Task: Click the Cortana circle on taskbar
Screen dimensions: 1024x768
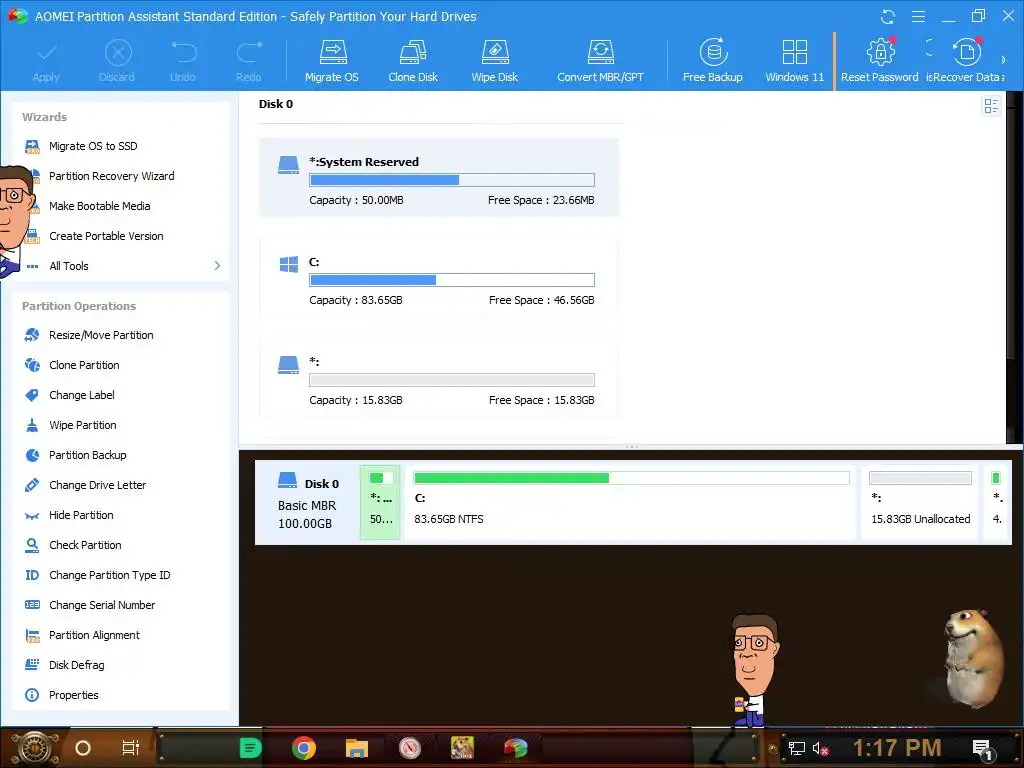Action: 83,748
